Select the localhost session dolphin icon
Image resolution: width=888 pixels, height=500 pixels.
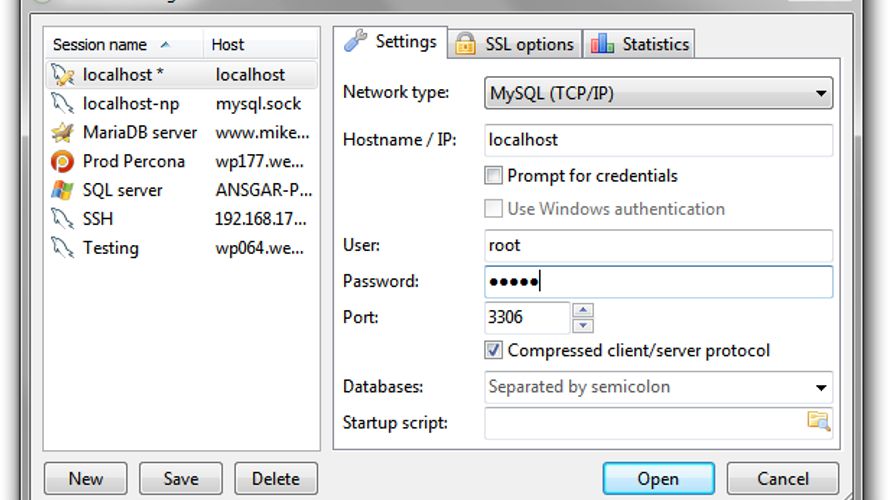point(62,75)
